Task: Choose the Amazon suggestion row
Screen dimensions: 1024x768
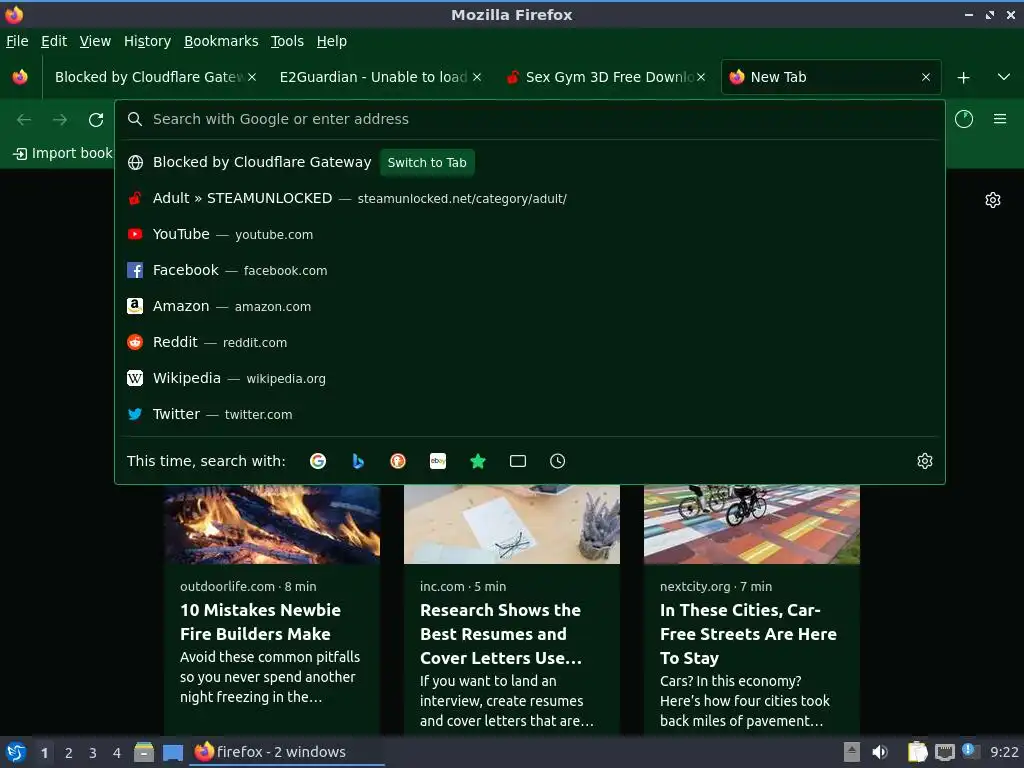Action: [x=530, y=306]
